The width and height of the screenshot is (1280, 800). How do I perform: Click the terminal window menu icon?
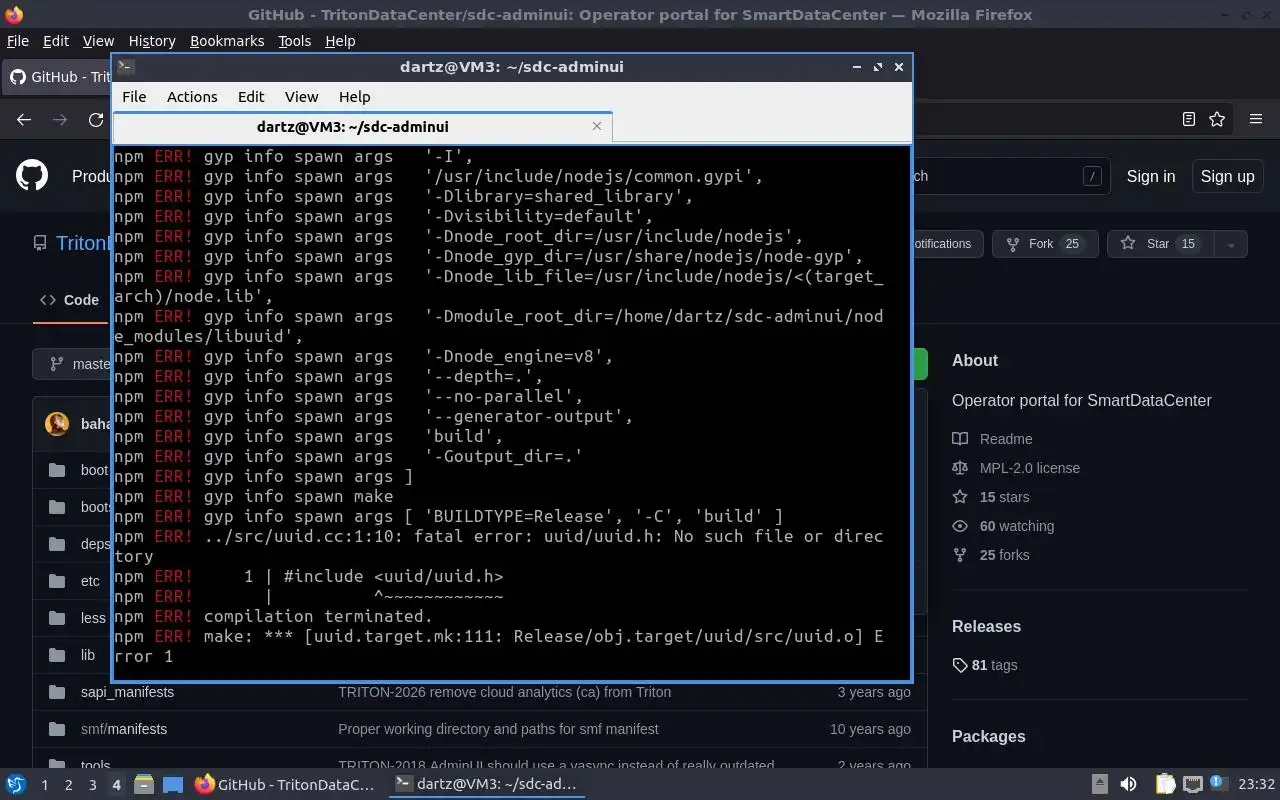[126, 66]
